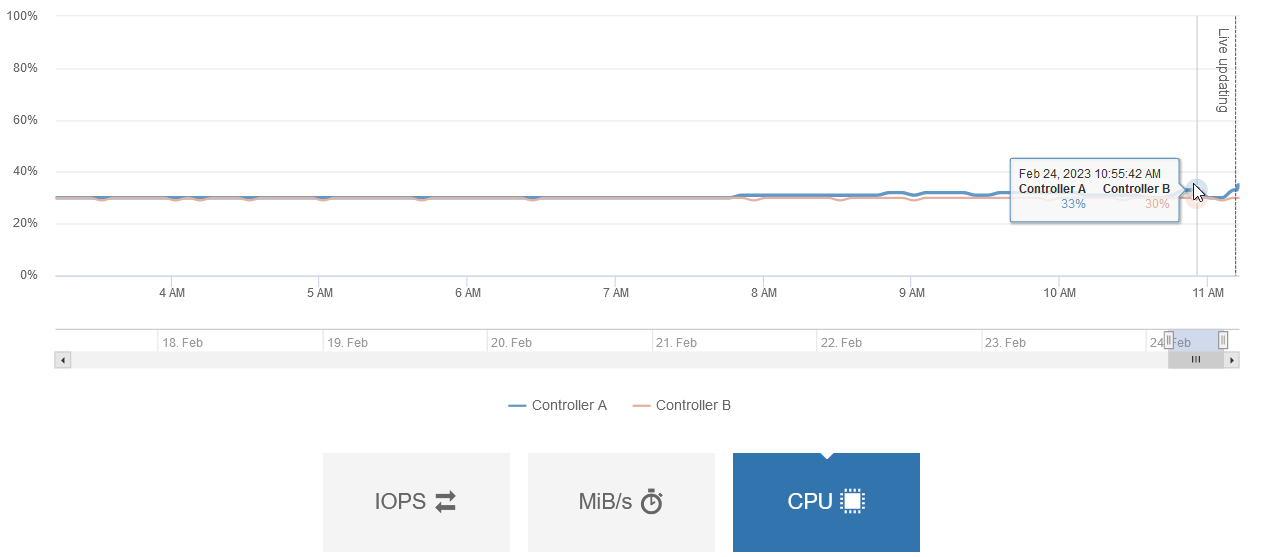Click the 20% y-axis label
The image size is (1263, 557).
point(26,224)
